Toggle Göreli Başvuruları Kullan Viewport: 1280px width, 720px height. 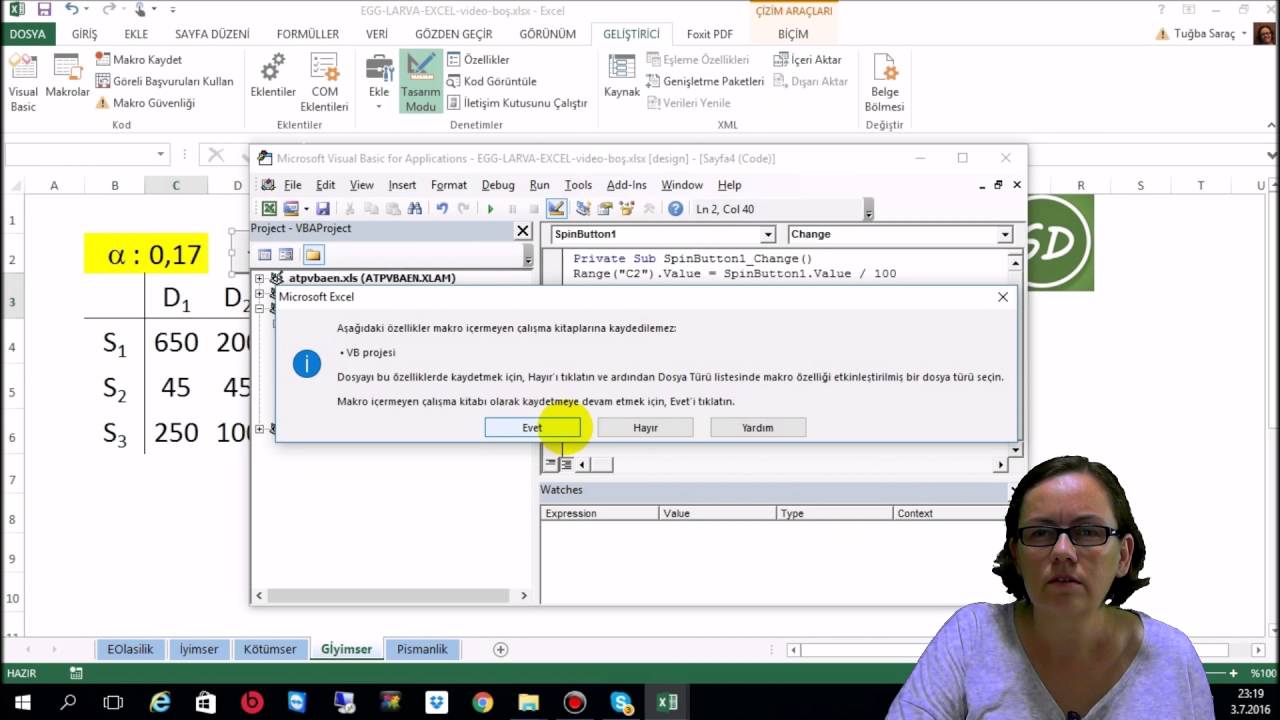point(165,81)
